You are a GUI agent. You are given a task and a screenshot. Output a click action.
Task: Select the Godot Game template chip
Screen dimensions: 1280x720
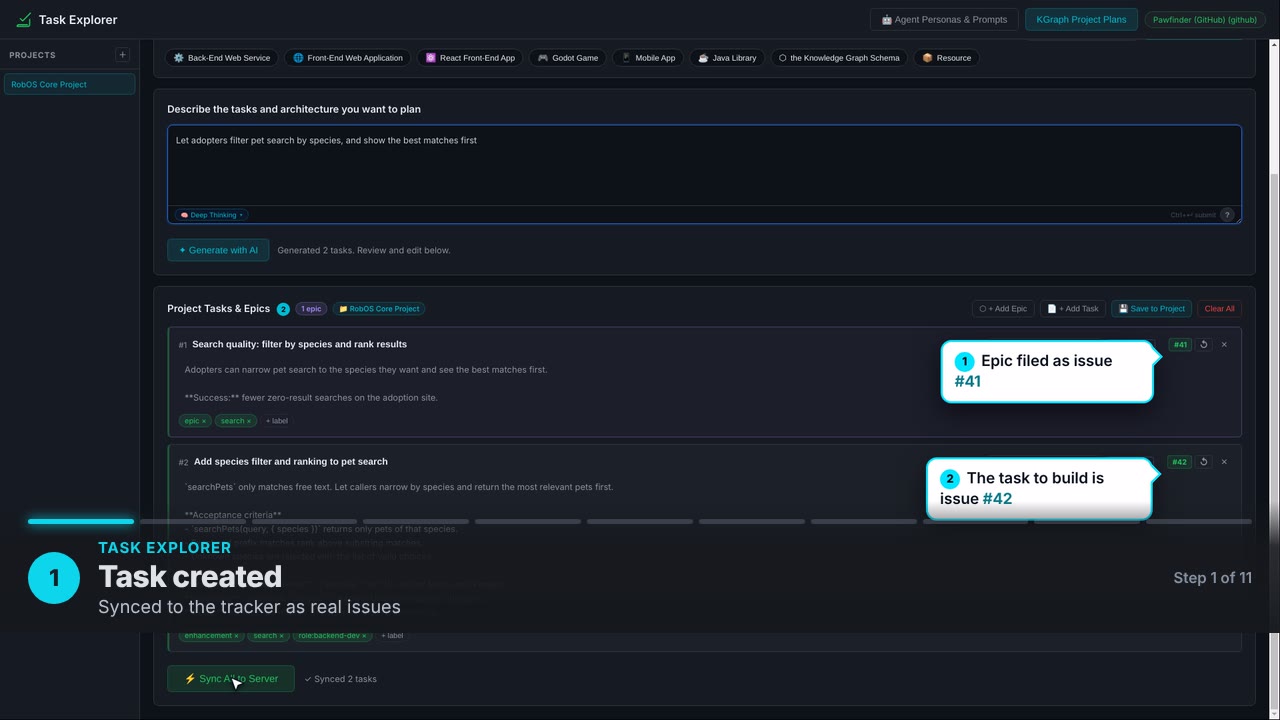point(568,58)
